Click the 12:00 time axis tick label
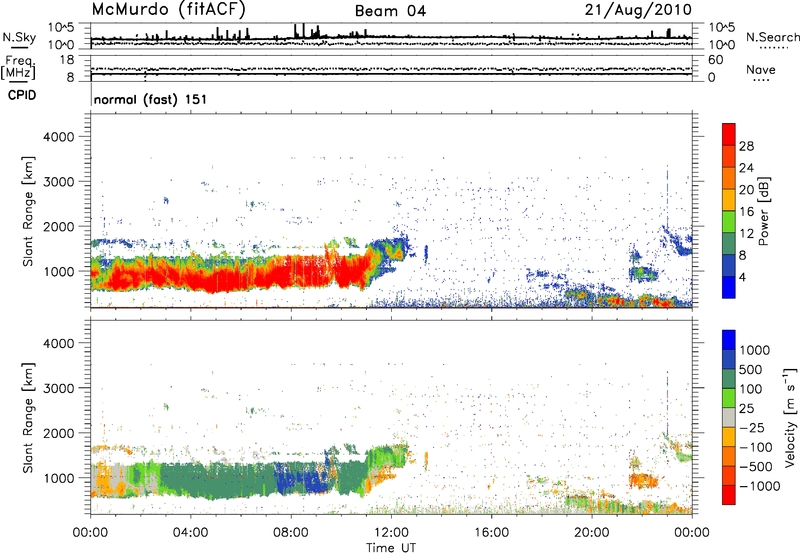 tap(391, 533)
